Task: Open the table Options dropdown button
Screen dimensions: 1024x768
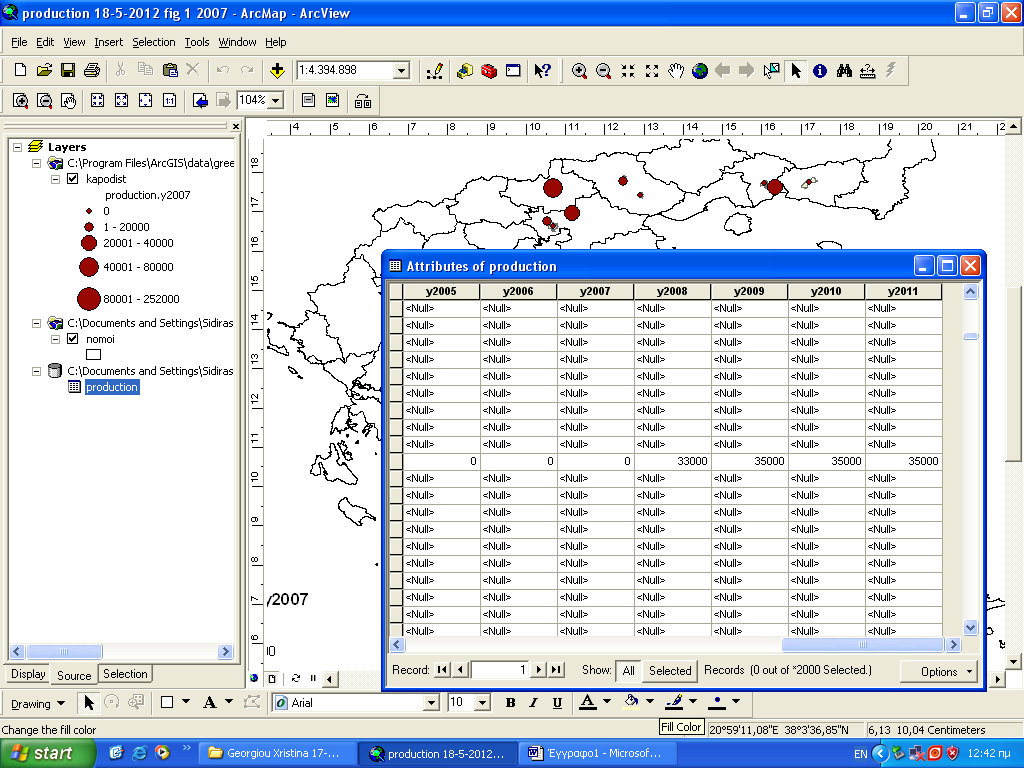Action: tap(939, 671)
